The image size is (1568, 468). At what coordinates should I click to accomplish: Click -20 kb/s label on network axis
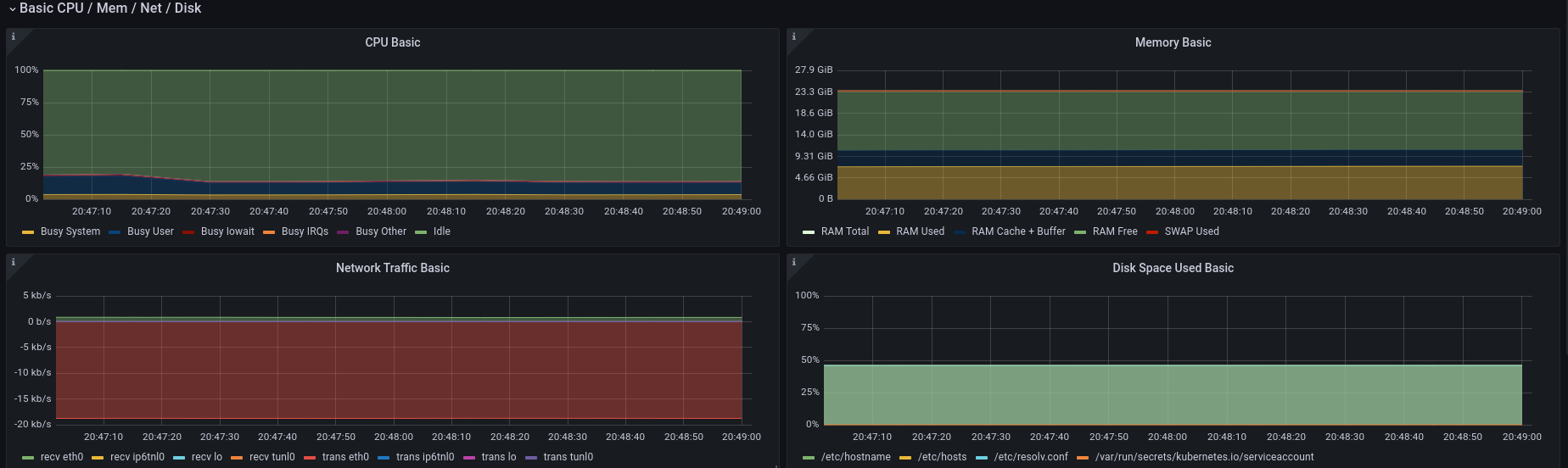(33, 424)
